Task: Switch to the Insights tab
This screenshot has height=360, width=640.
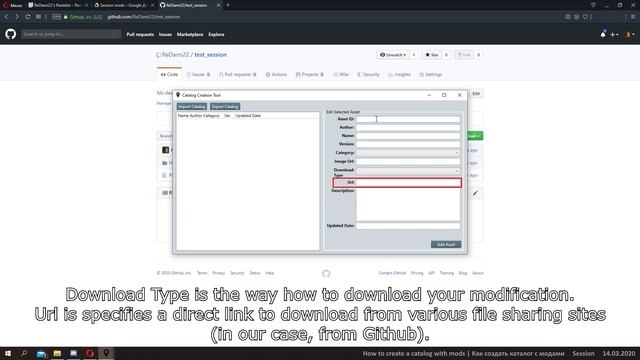Action: [x=400, y=75]
